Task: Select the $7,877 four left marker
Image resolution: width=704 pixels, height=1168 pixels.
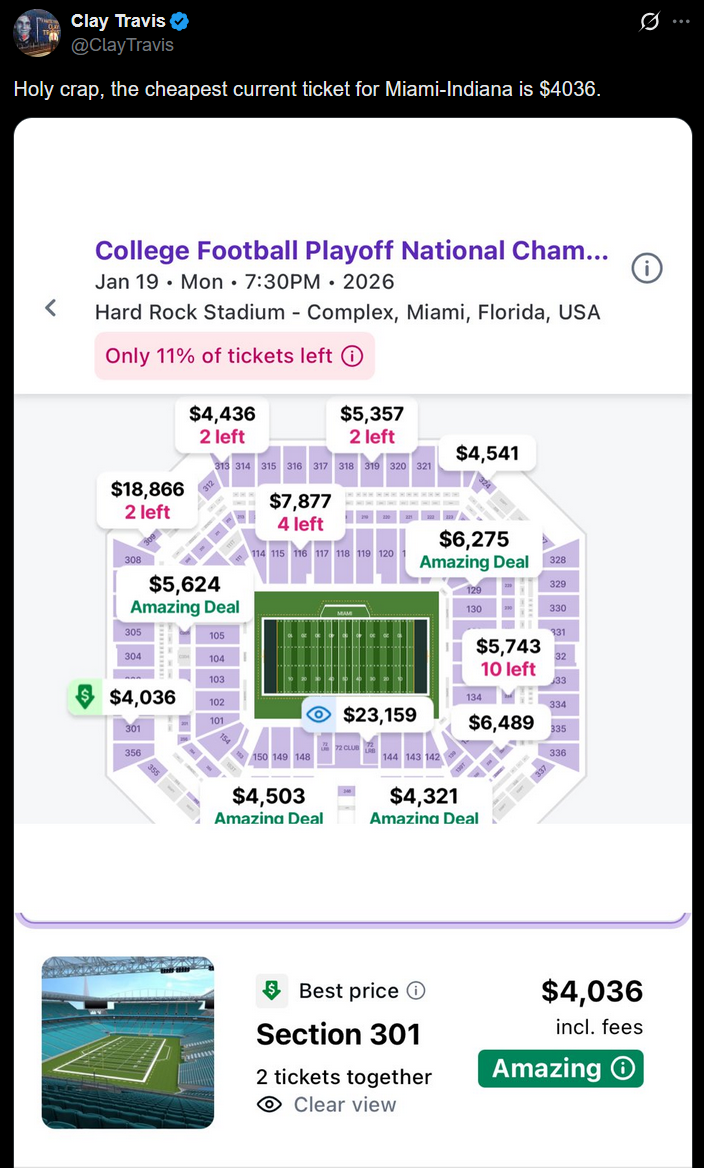Action: pyautogui.click(x=300, y=512)
